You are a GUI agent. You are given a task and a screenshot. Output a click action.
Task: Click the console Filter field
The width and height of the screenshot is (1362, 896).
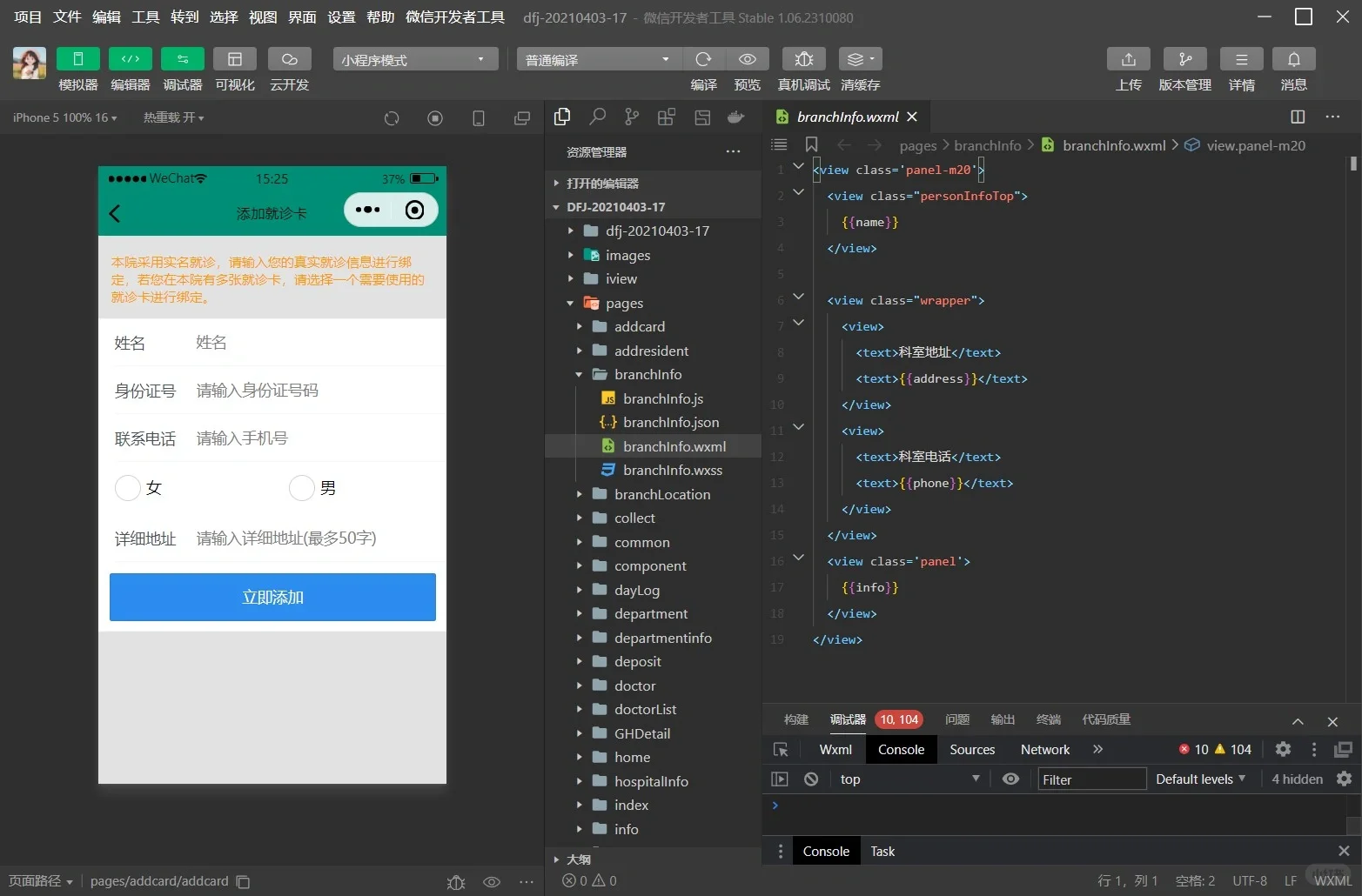coord(1092,779)
